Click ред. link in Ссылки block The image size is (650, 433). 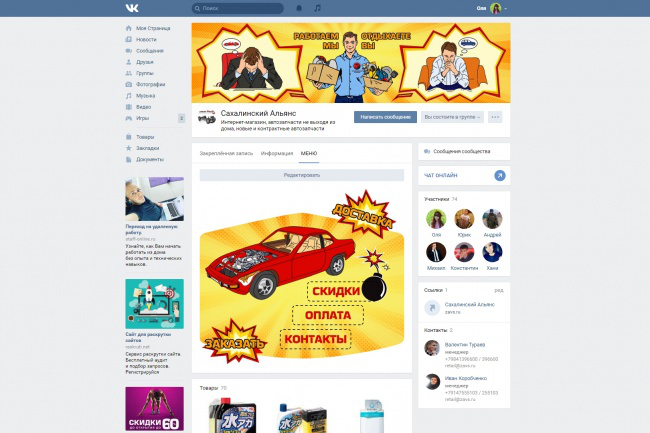coord(499,290)
